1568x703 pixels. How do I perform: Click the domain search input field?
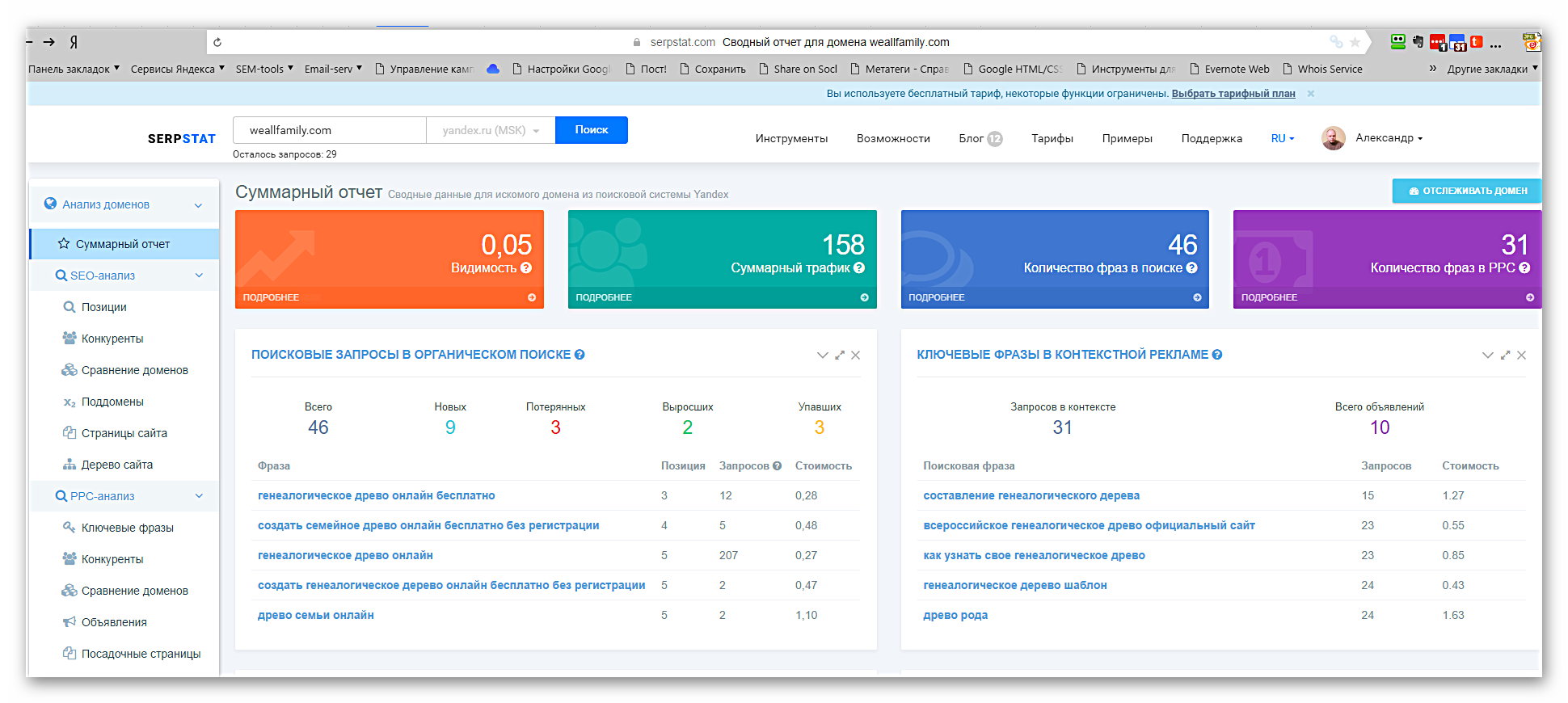[x=329, y=130]
